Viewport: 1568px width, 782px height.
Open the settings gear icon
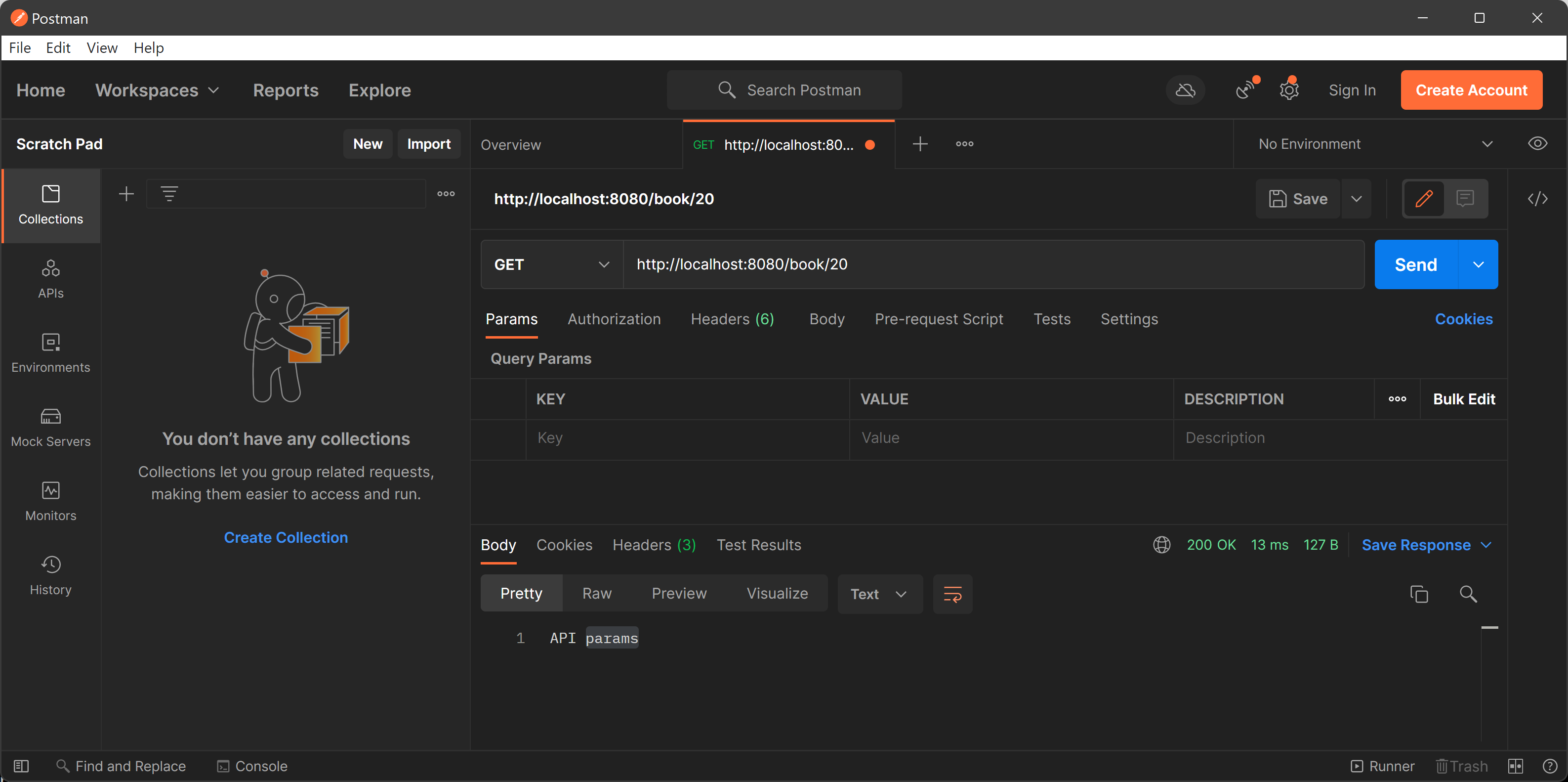point(1288,90)
